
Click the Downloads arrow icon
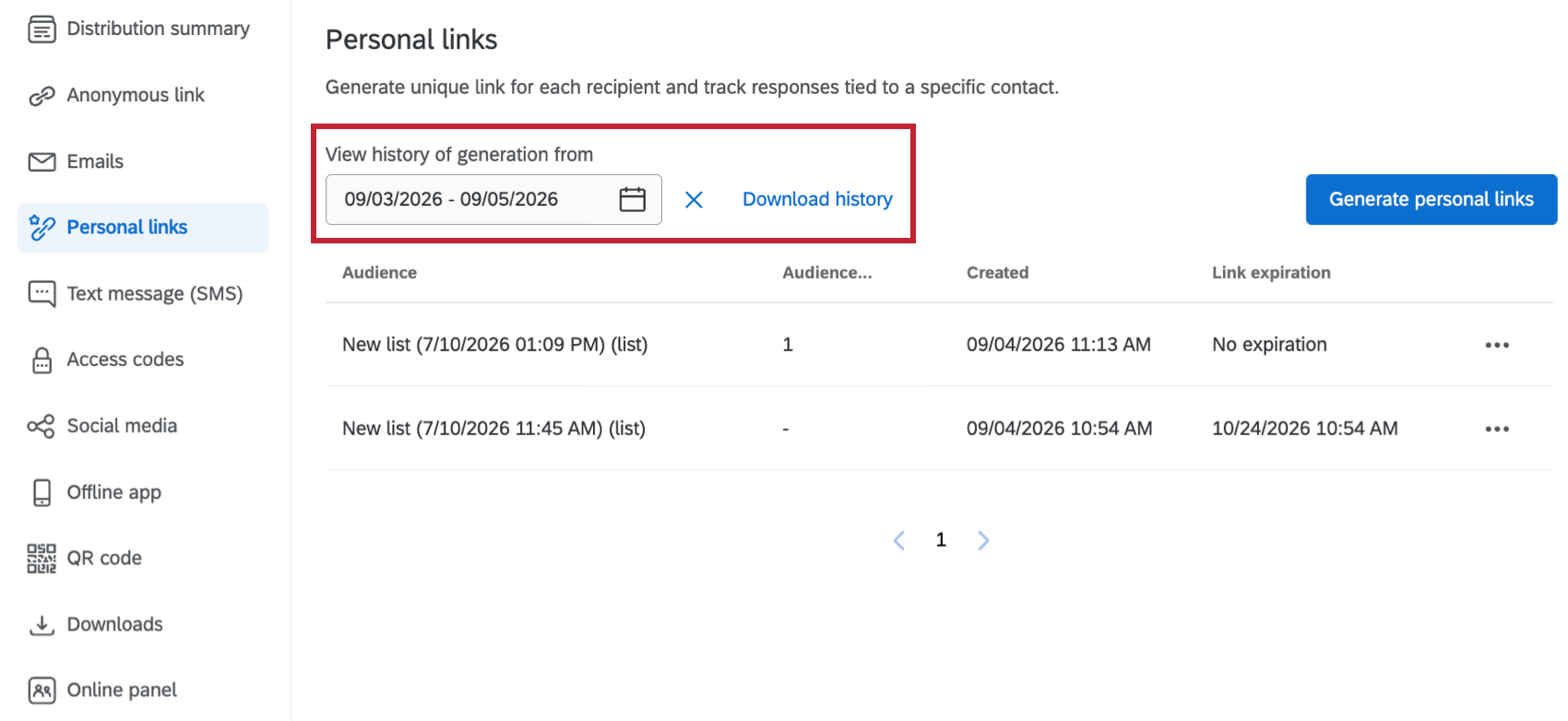tap(42, 625)
